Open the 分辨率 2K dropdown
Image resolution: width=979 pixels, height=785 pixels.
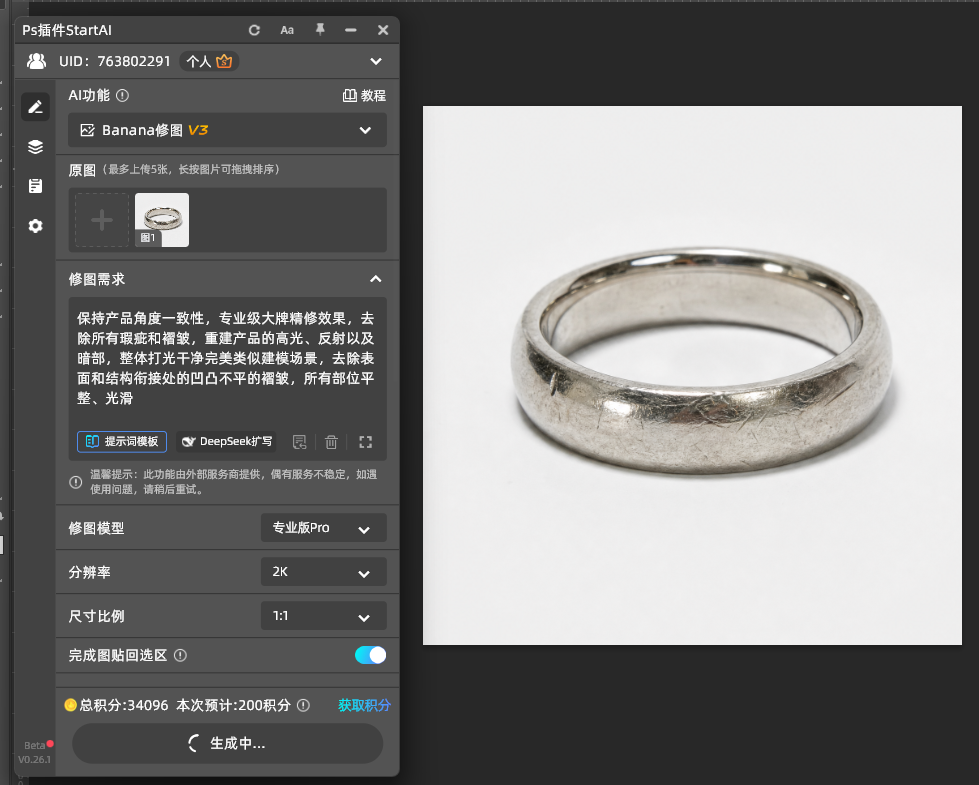323,571
